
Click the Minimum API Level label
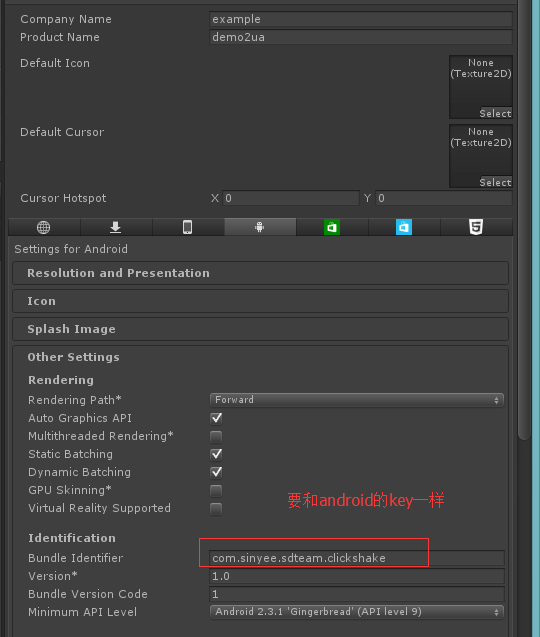click(82, 612)
